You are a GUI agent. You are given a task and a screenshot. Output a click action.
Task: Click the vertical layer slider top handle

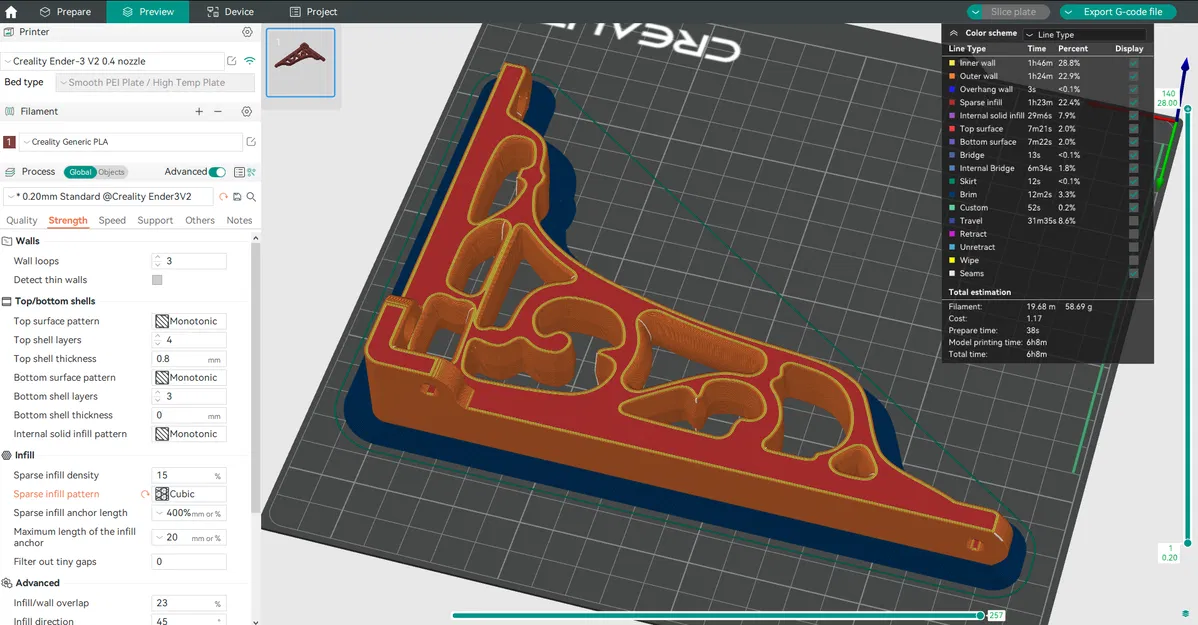point(1188,109)
